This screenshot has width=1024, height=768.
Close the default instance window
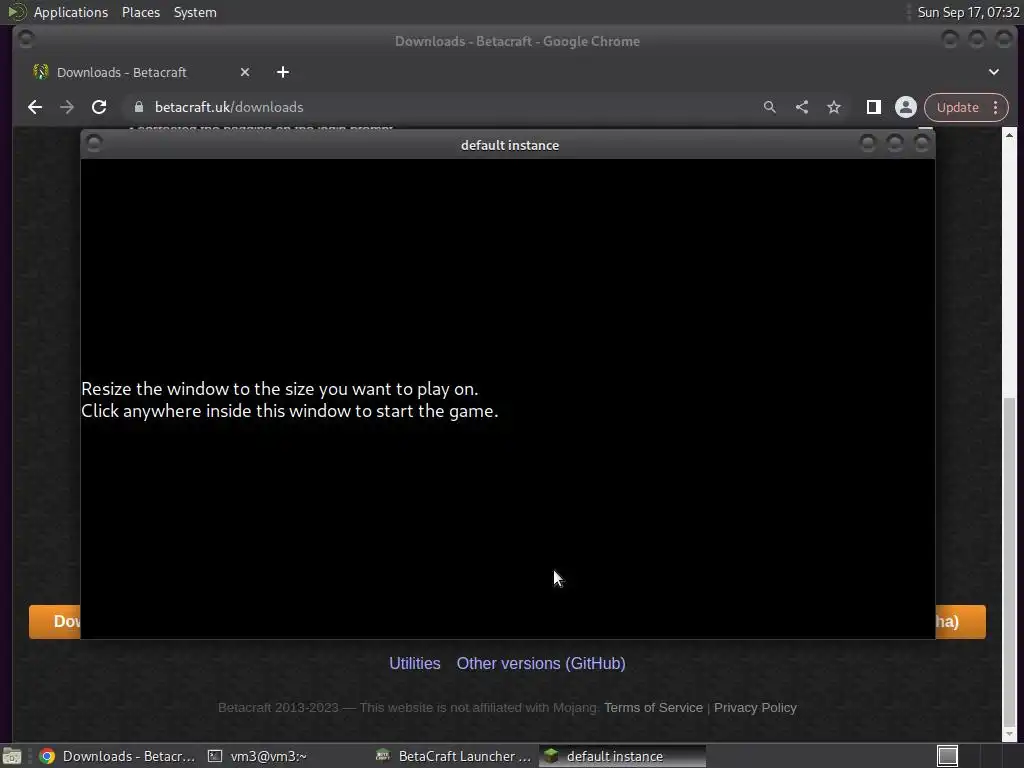[x=922, y=143]
